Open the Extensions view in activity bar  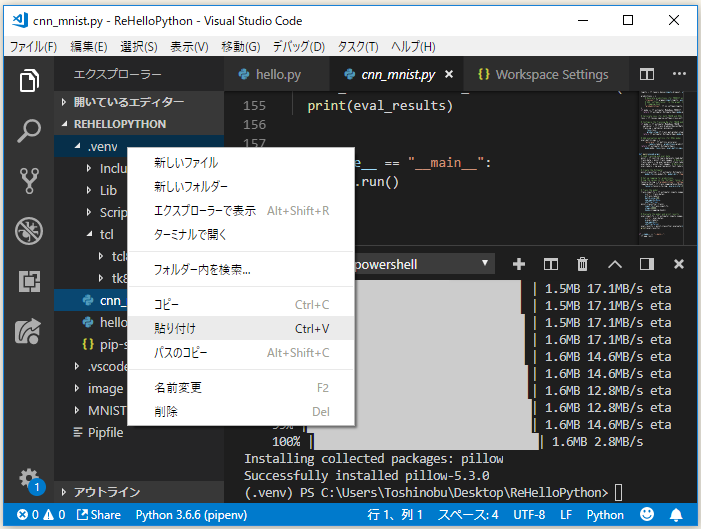[x=29, y=281]
